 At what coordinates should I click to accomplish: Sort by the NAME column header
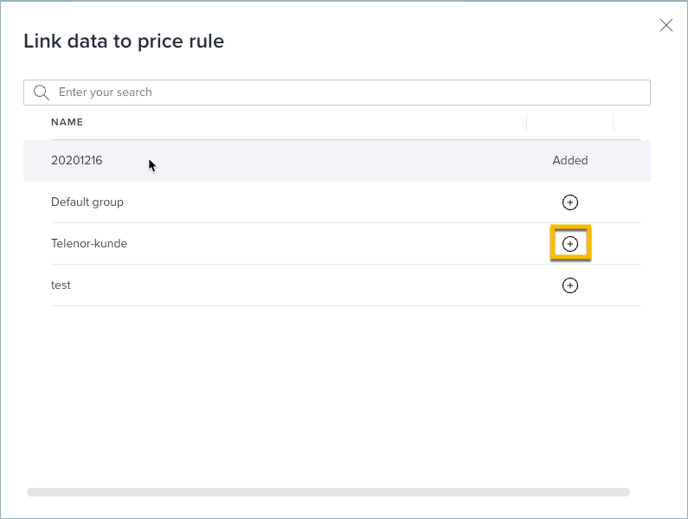67,122
